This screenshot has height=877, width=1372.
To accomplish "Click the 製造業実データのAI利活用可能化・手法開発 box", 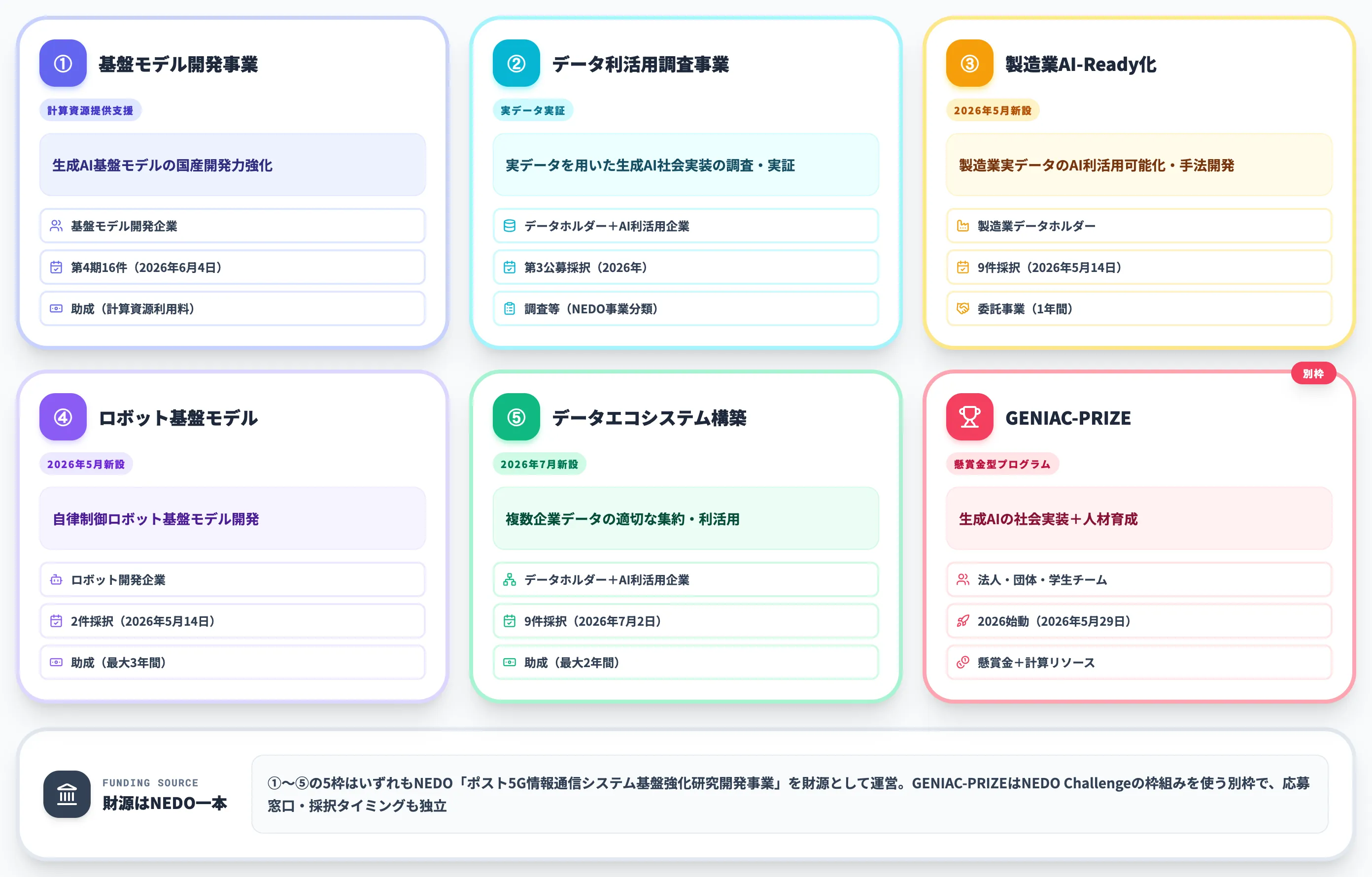I will pyautogui.click(x=1139, y=165).
